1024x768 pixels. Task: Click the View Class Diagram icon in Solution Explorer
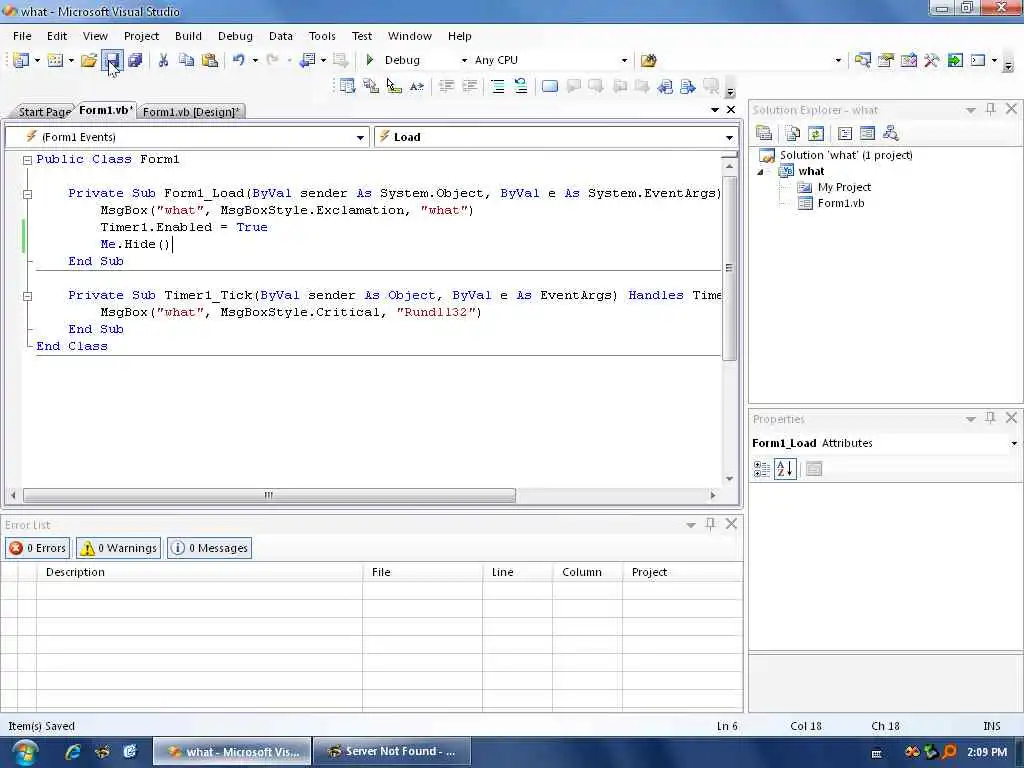891,134
